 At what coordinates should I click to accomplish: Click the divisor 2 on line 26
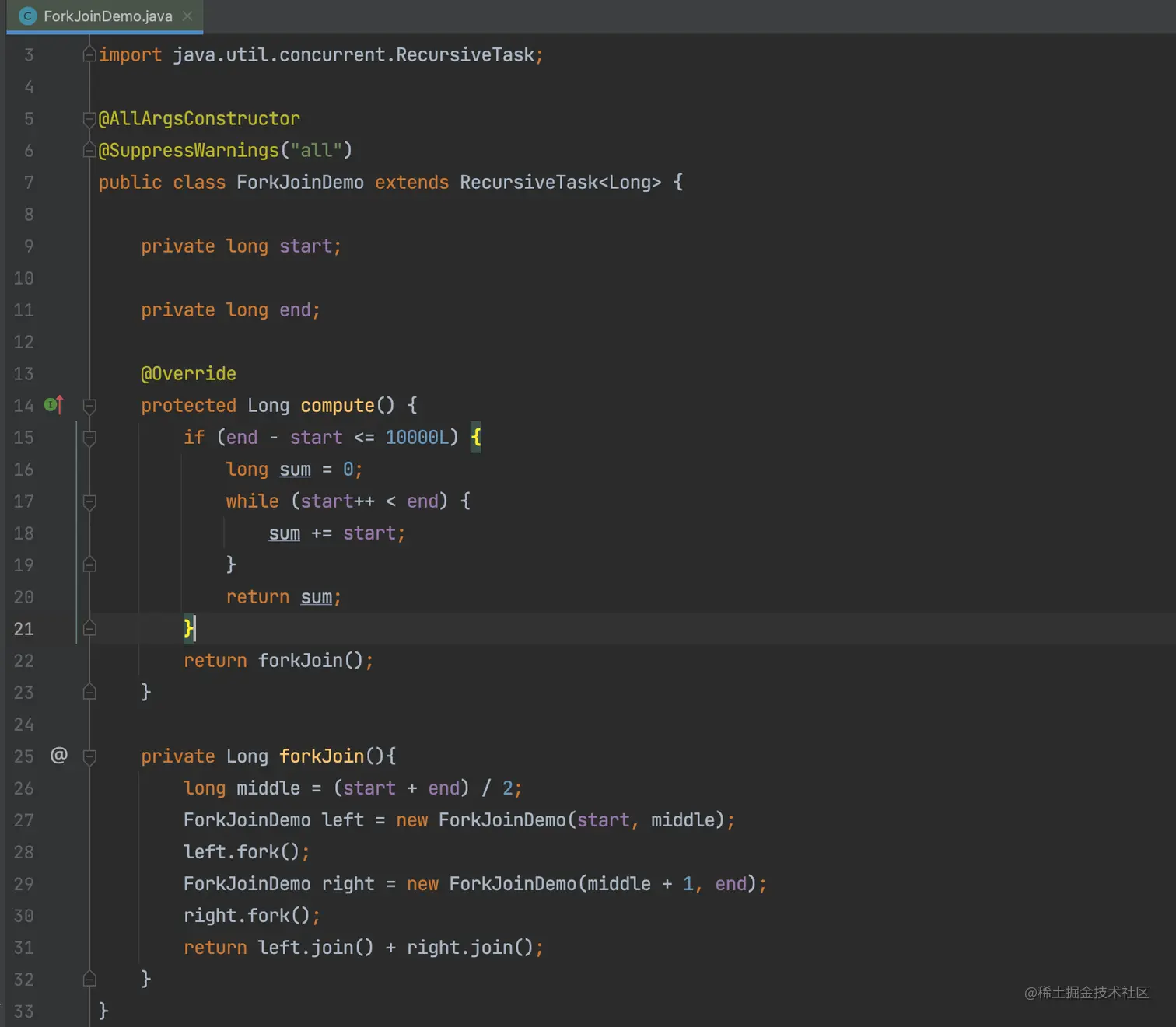click(507, 788)
